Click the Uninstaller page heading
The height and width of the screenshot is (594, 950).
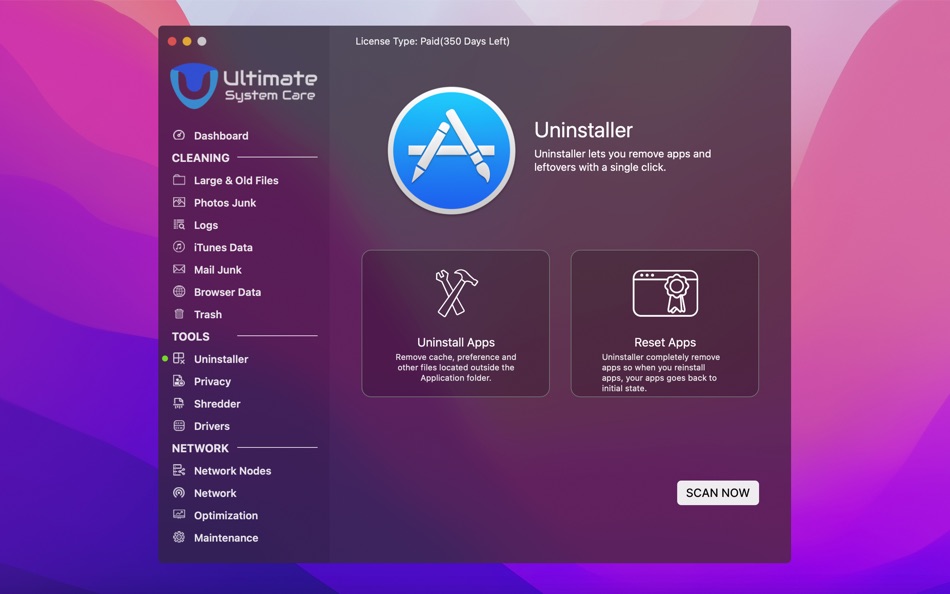tap(583, 130)
